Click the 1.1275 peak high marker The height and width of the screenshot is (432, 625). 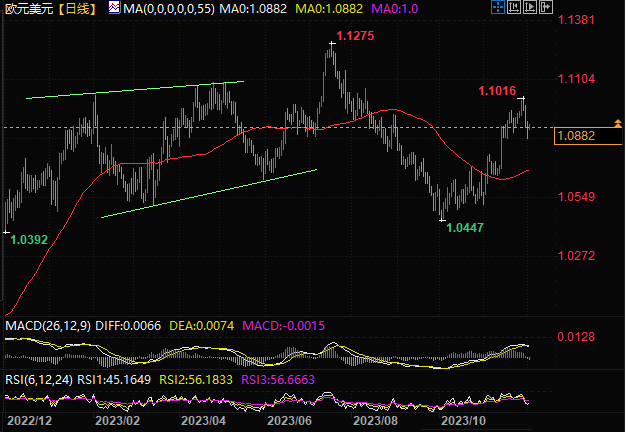pyautogui.click(x=355, y=36)
